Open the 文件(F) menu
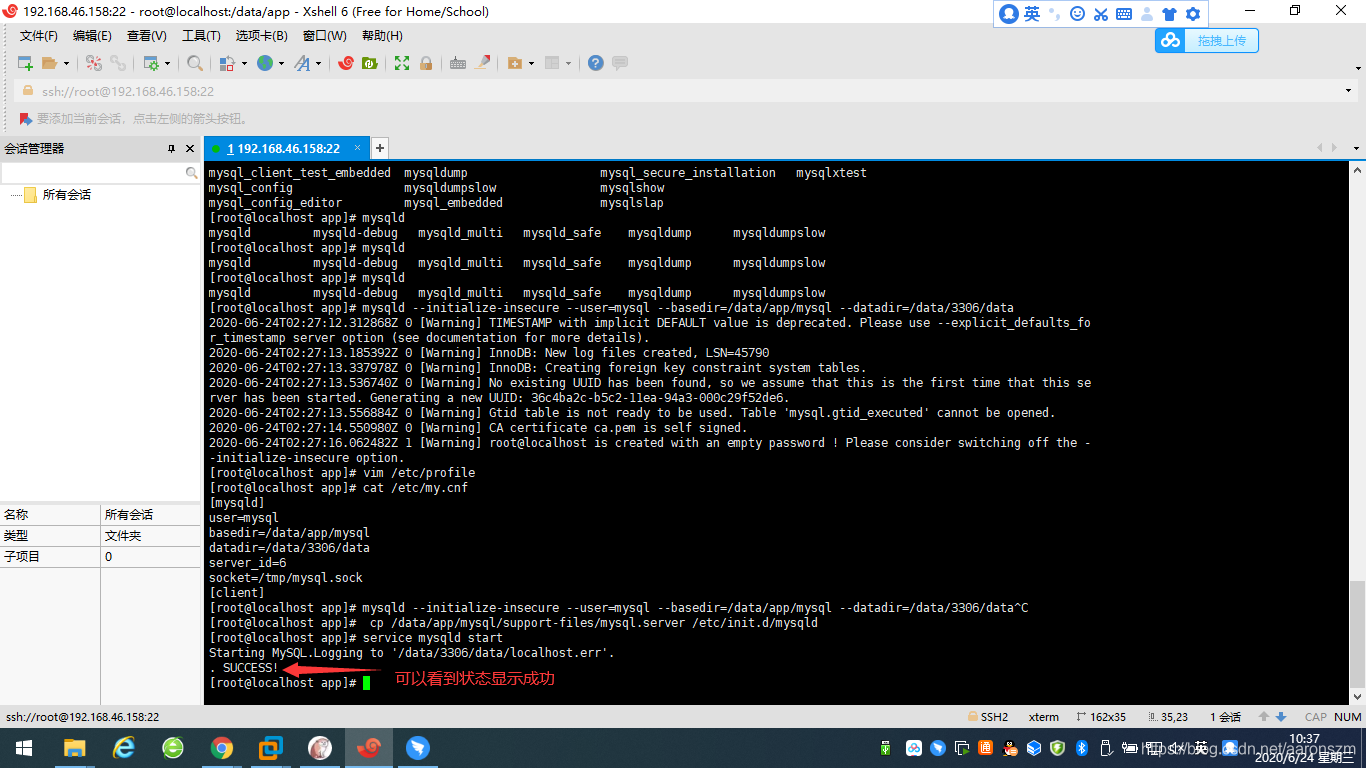1366x768 pixels. 39,36
